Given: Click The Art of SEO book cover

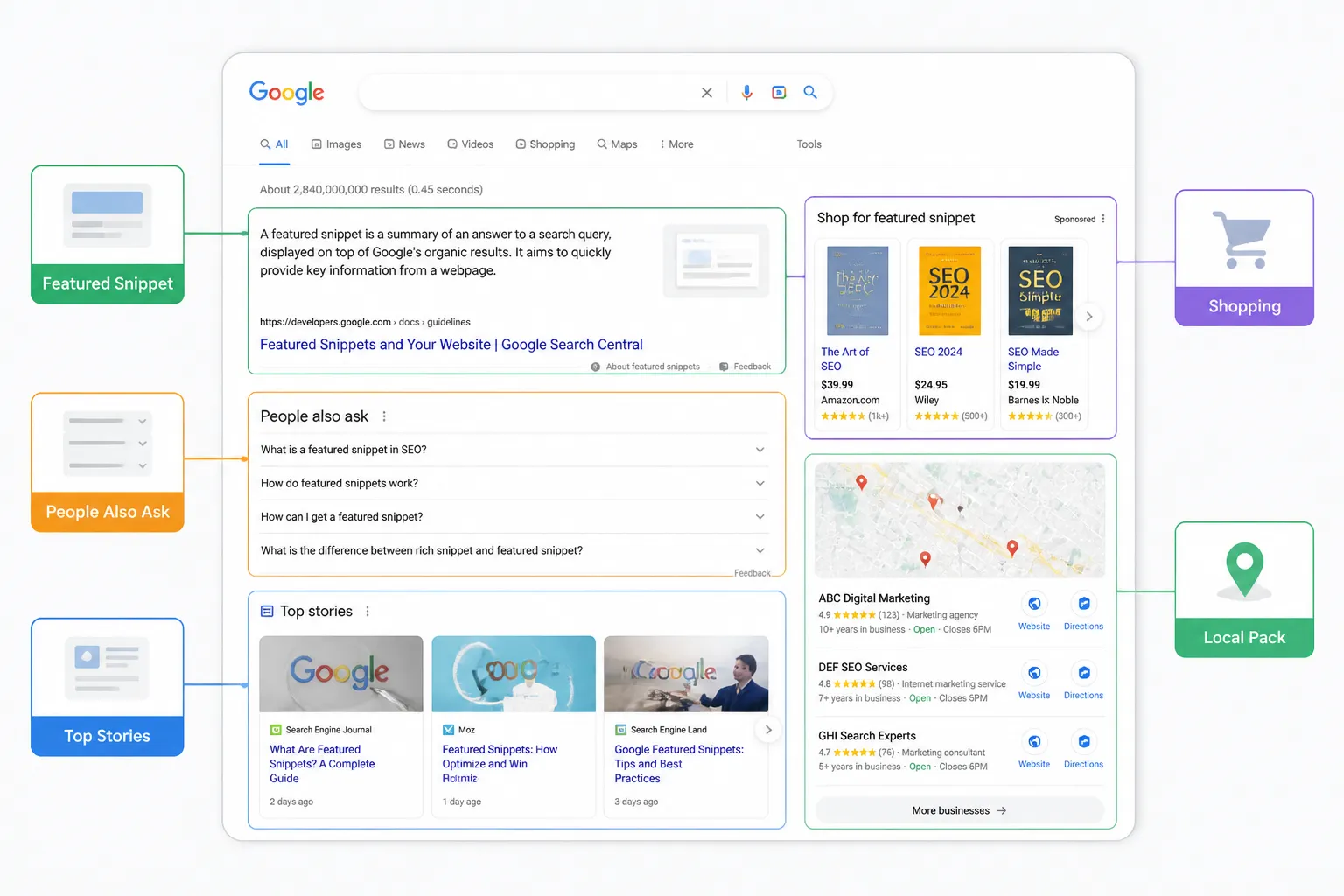Looking at the screenshot, I should click(x=857, y=290).
